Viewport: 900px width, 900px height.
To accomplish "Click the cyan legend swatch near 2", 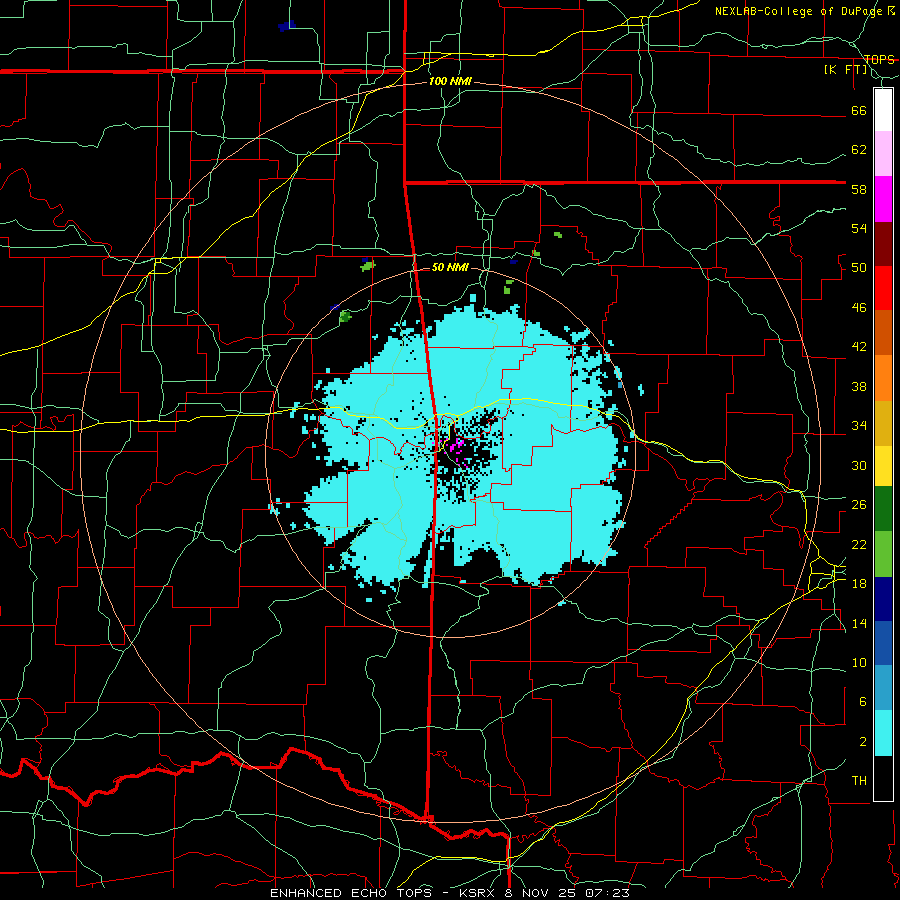I will 883,733.
